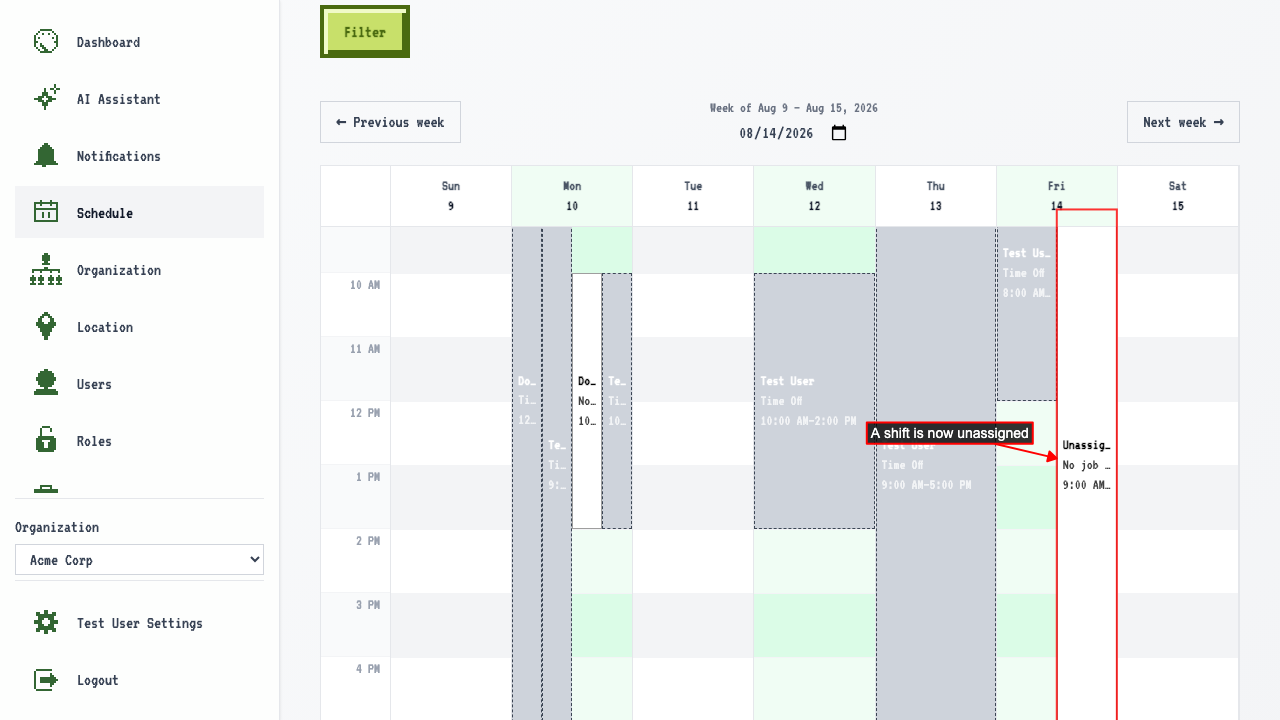Image resolution: width=1280 pixels, height=720 pixels.
Task: Select the Schedule calendar icon
Action: 46,212
